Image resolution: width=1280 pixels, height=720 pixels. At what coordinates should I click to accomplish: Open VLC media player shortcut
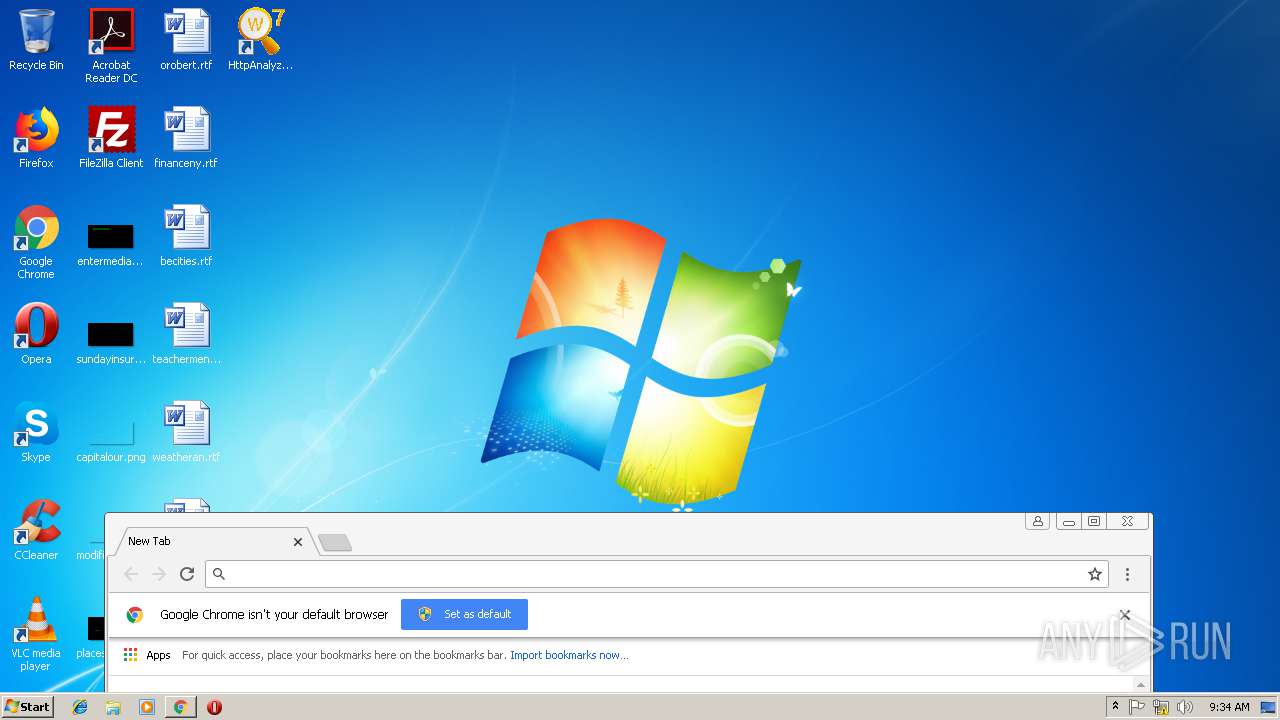pos(36,635)
